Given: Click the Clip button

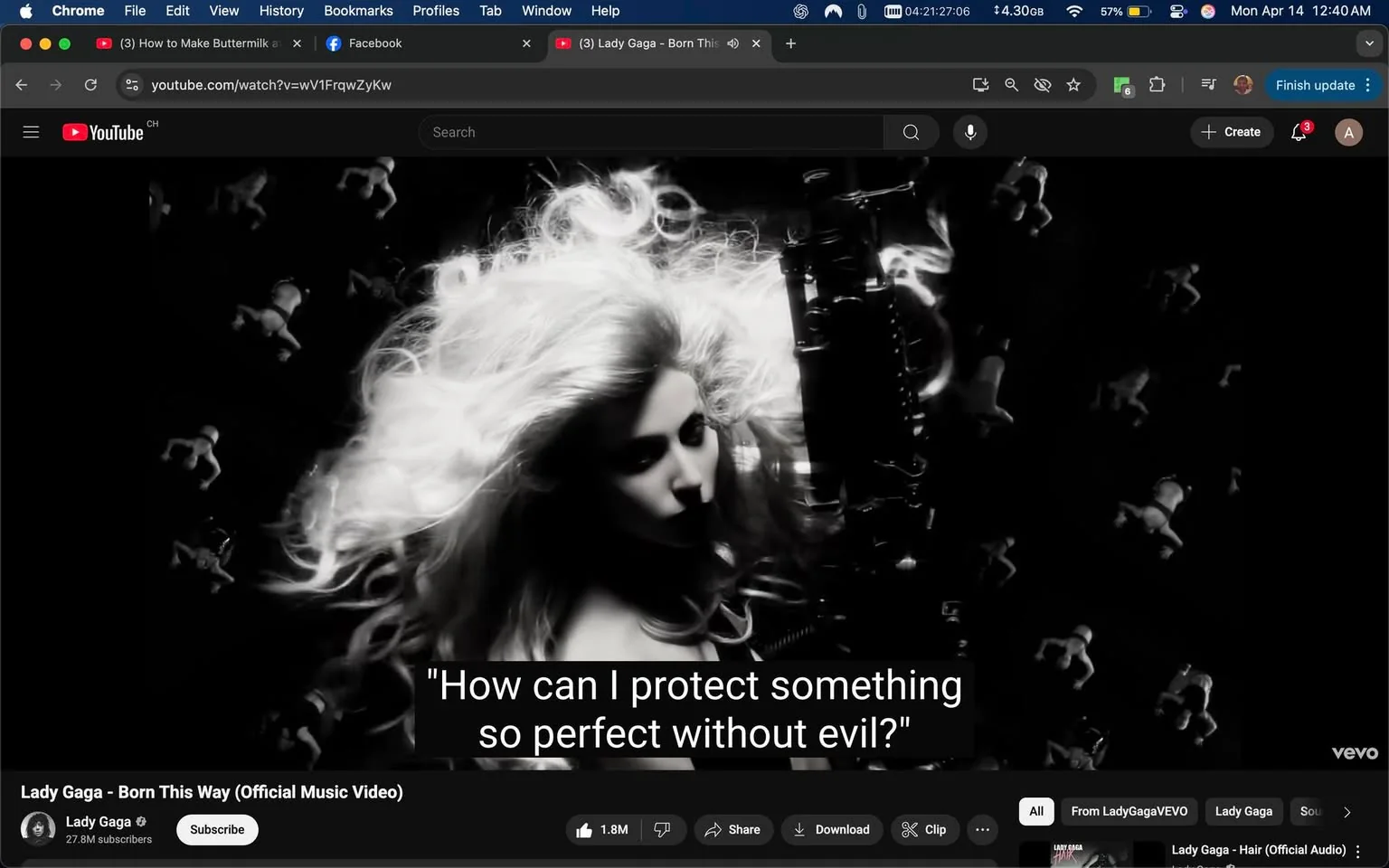Looking at the screenshot, I should [x=925, y=830].
